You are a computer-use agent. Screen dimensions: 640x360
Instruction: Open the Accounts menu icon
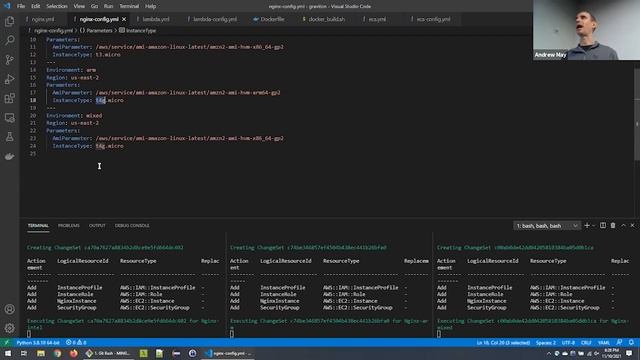(9, 309)
